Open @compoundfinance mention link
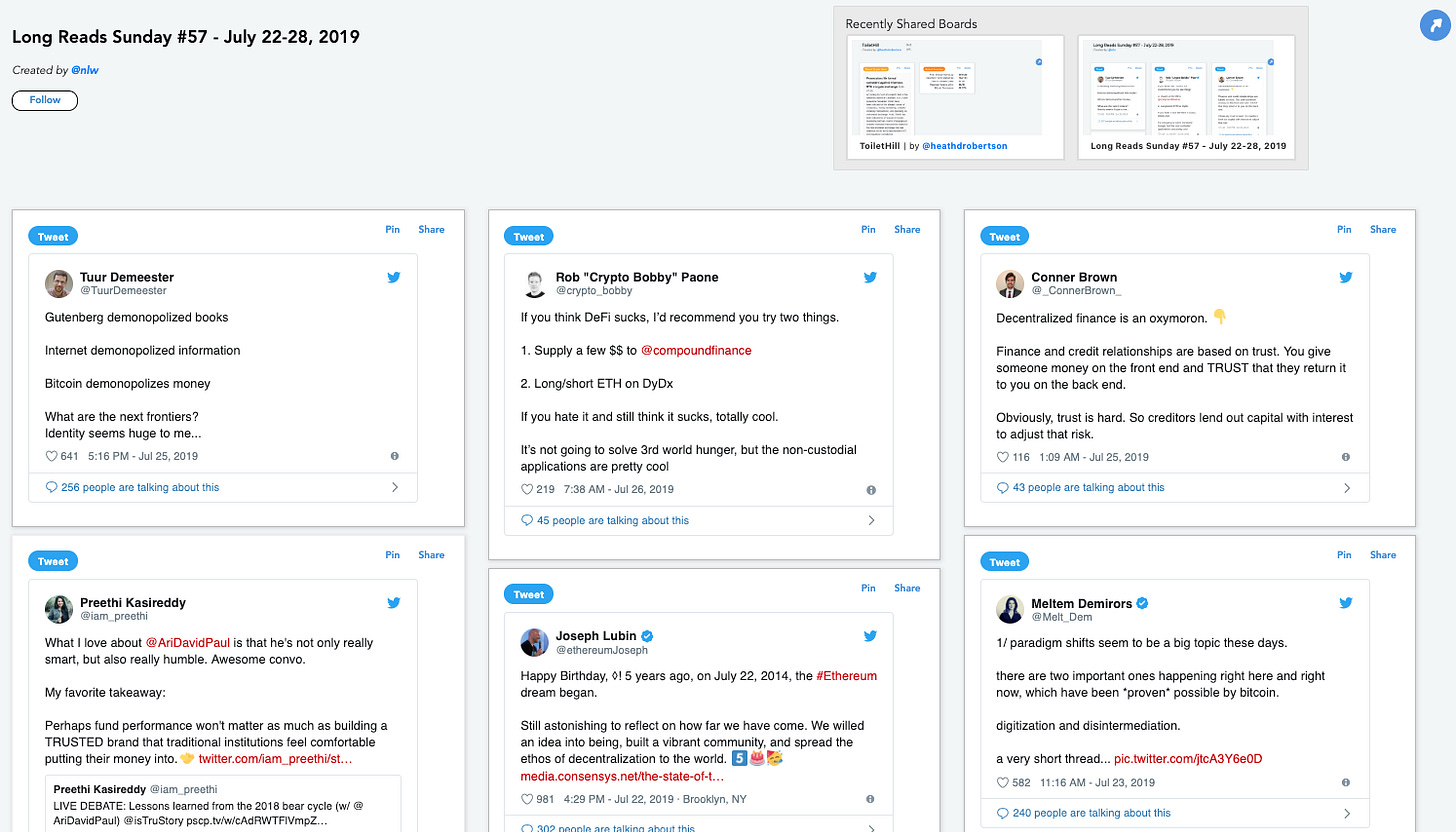 click(x=695, y=351)
